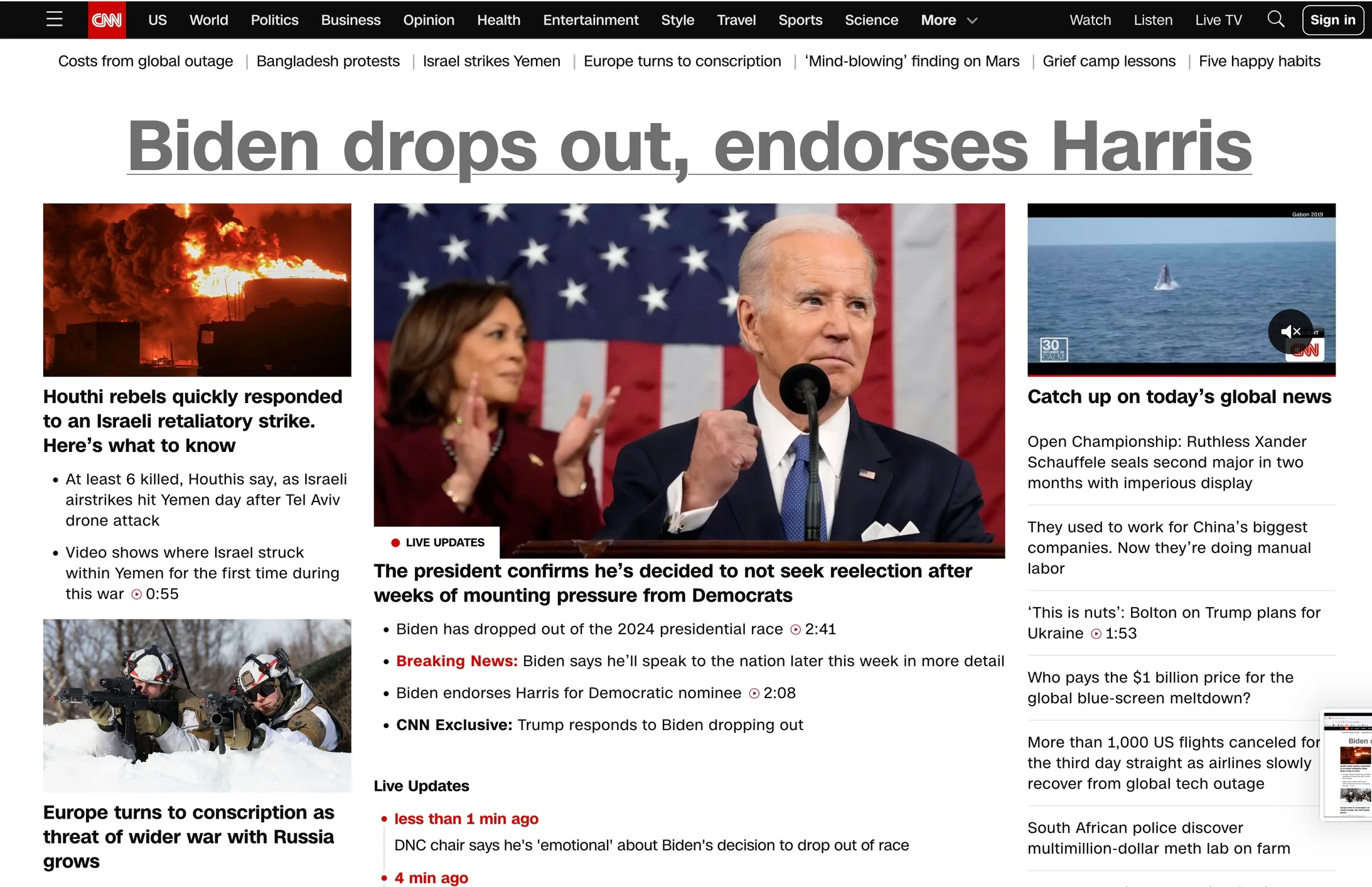Go to the Sports section
Screen dimensions: 1372x887
coord(800,20)
